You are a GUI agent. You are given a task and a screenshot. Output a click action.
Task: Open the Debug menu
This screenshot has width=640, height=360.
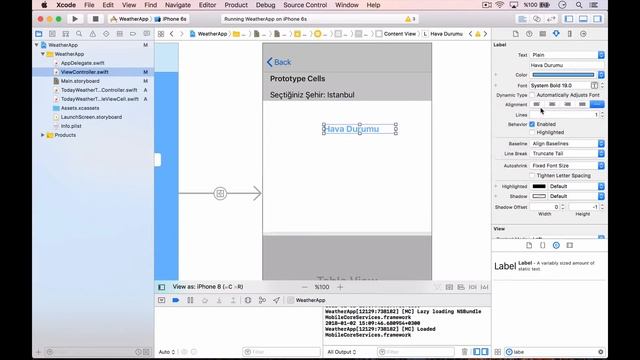click(x=265, y=5)
